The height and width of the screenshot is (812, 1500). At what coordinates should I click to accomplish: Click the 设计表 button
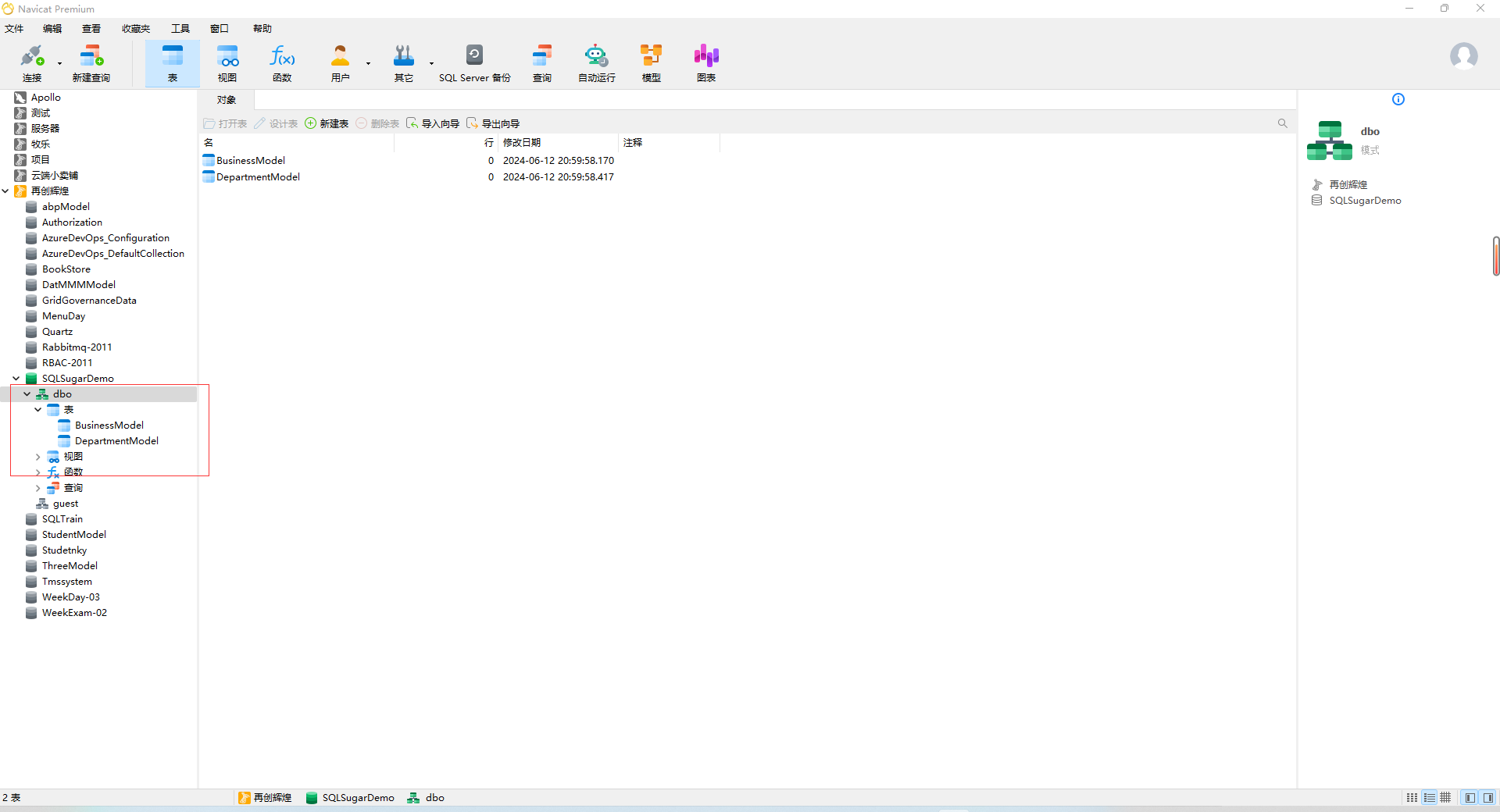pyautogui.click(x=276, y=123)
